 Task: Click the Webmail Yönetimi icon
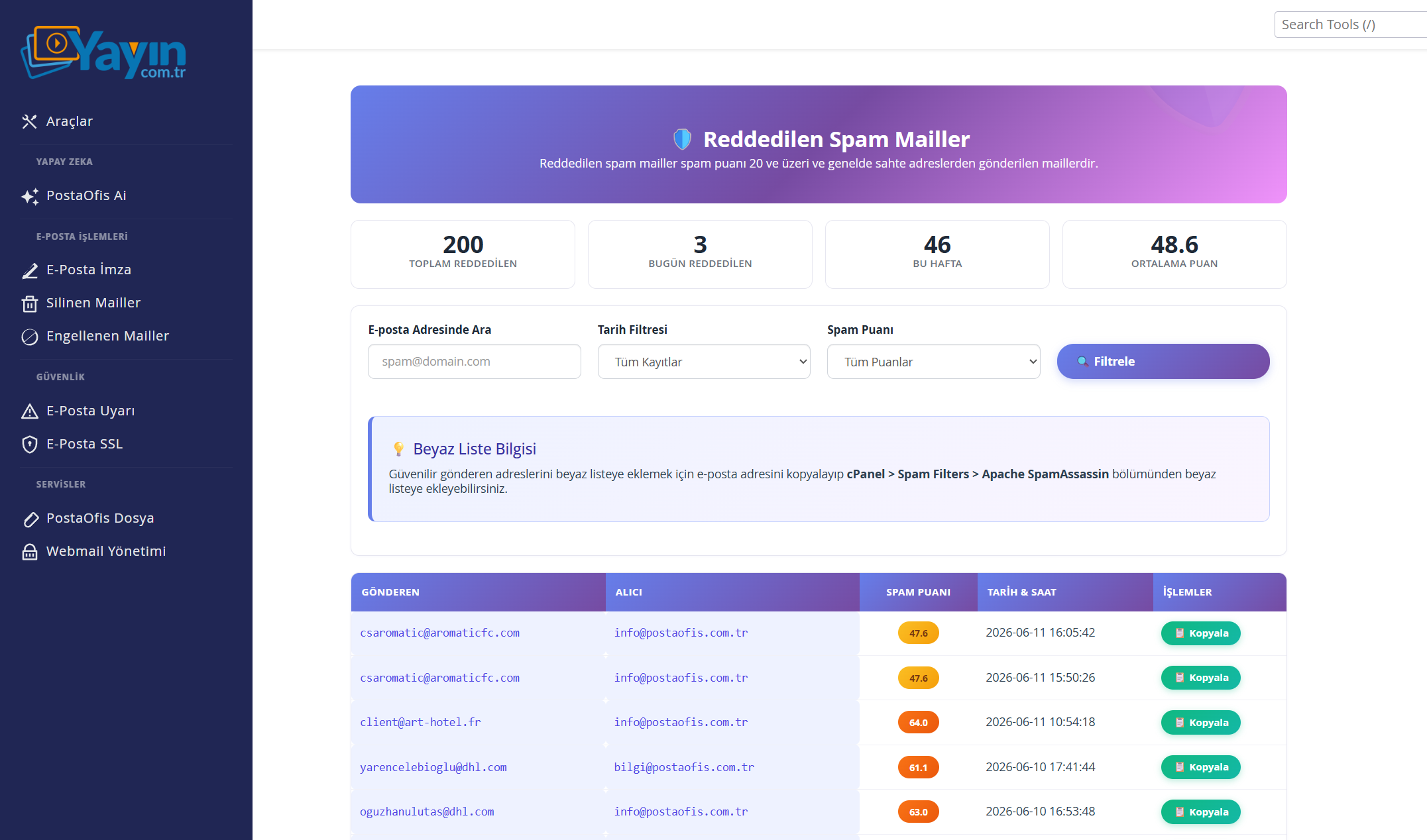pos(30,552)
